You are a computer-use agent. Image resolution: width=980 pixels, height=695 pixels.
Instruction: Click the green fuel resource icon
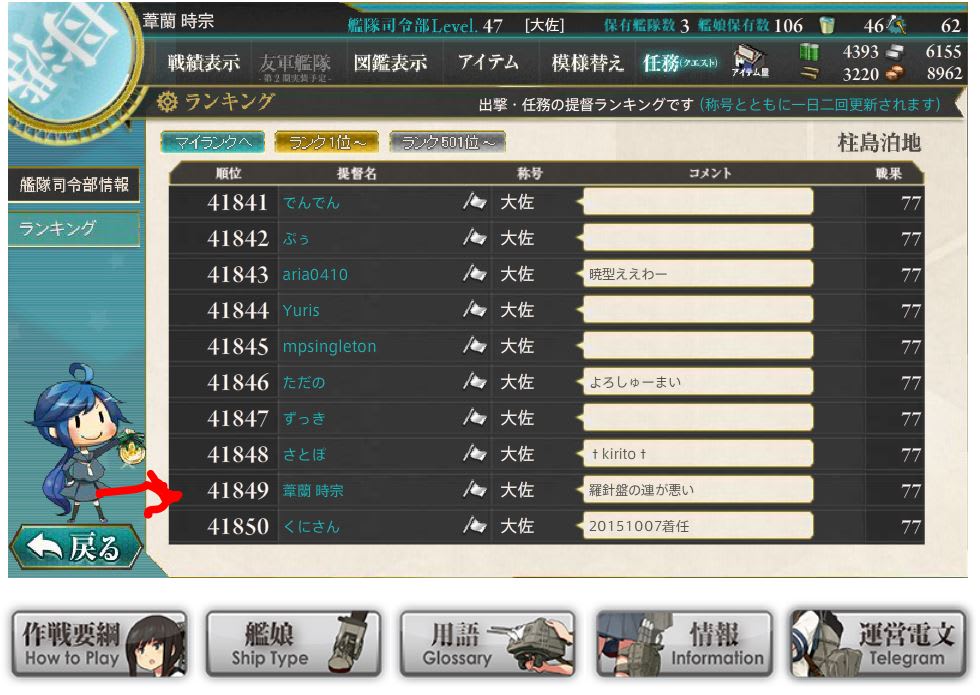(809, 51)
